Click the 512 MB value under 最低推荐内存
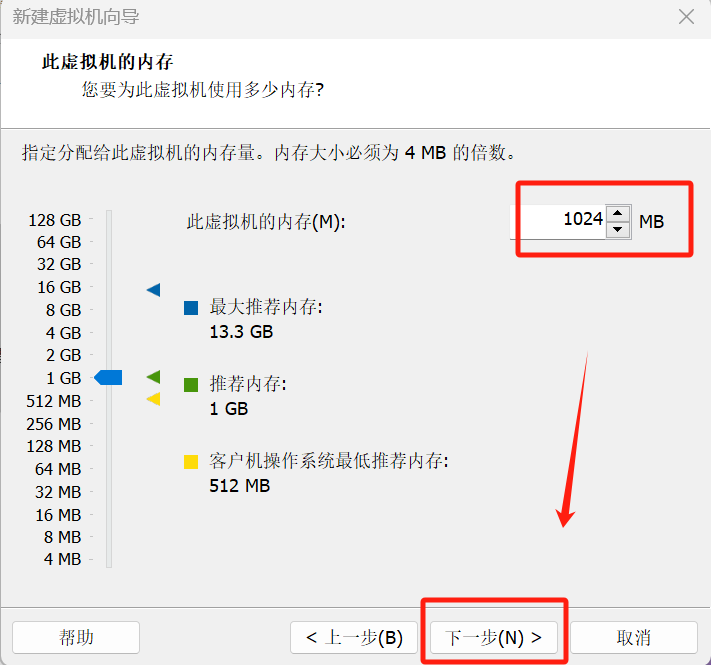This screenshot has height=665, width=711. pos(239,486)
